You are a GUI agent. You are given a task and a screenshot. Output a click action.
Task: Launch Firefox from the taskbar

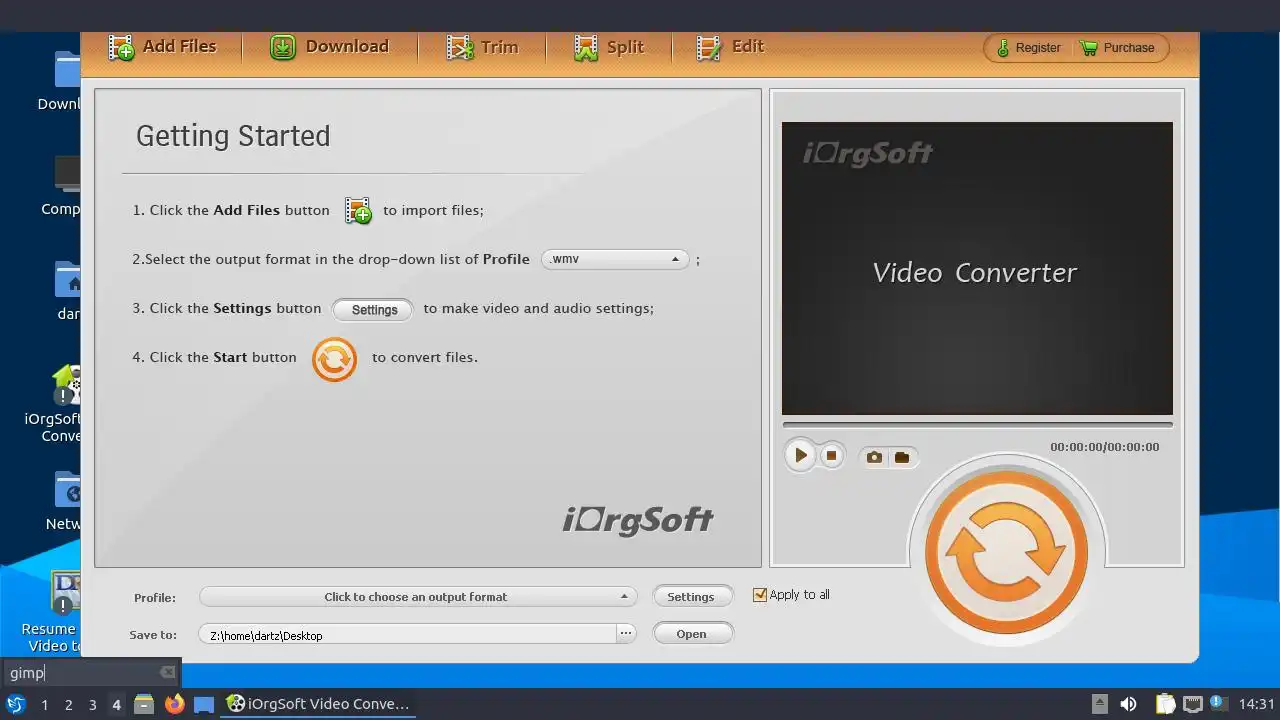click(174, 704)
